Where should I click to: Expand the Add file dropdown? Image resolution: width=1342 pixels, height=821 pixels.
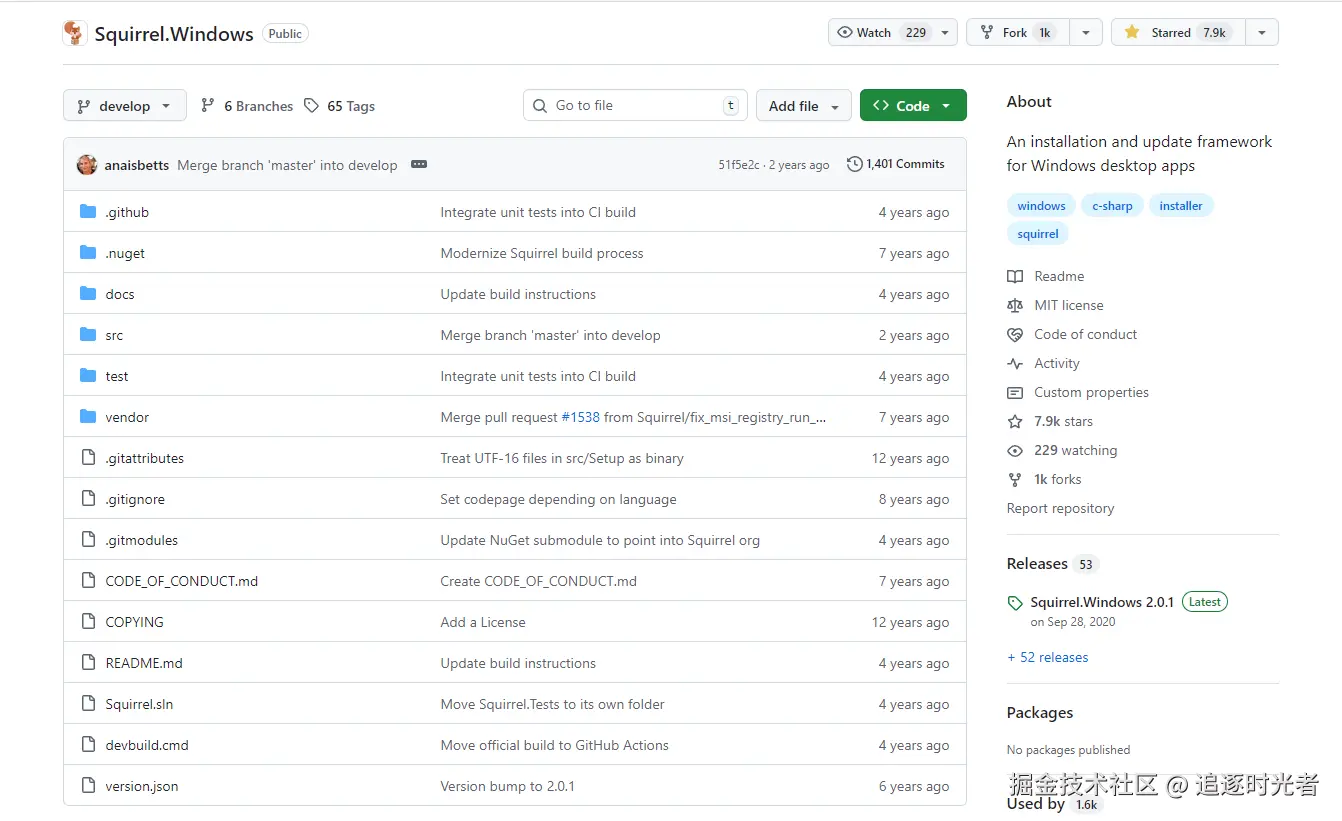pos(803,106)
